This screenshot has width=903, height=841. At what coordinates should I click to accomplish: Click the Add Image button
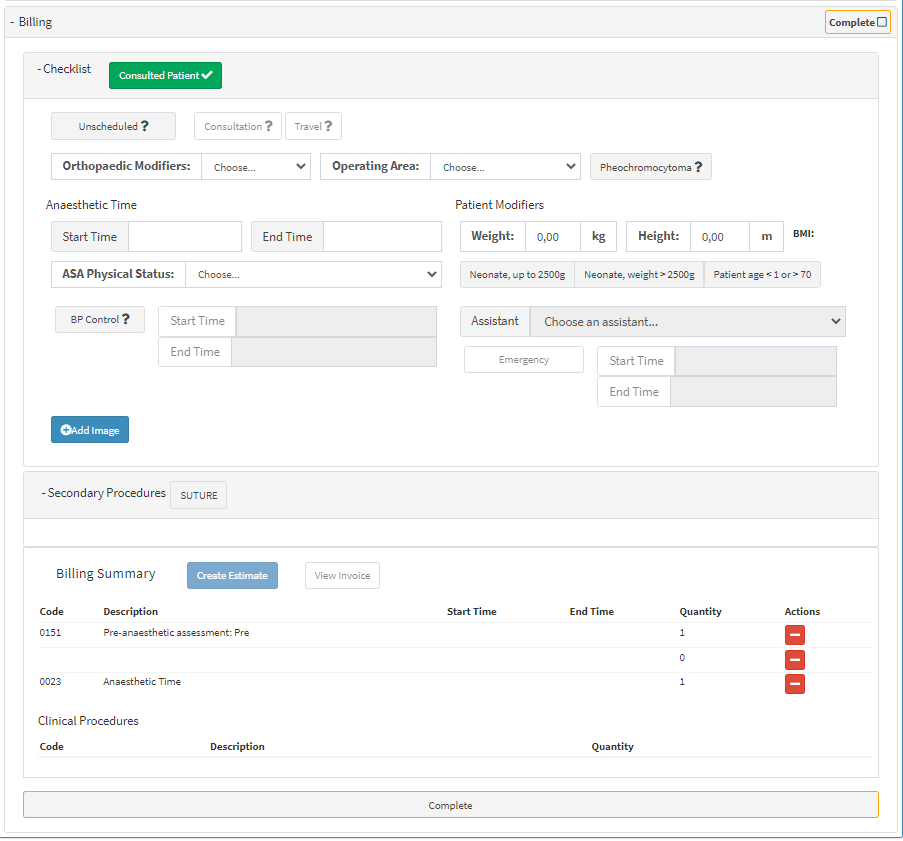click(x=90, y=430)
